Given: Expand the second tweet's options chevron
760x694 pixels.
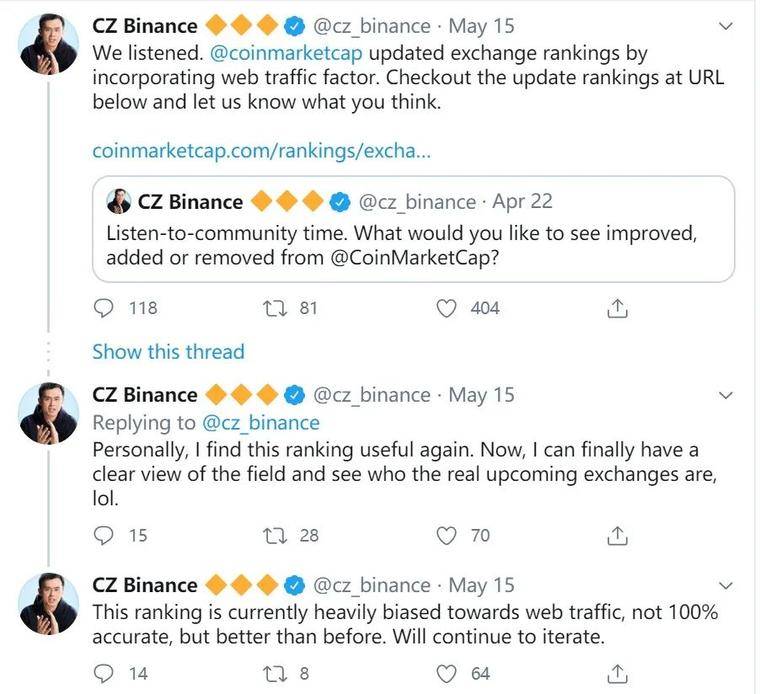Looking at the screenshot, I should 727,395.
